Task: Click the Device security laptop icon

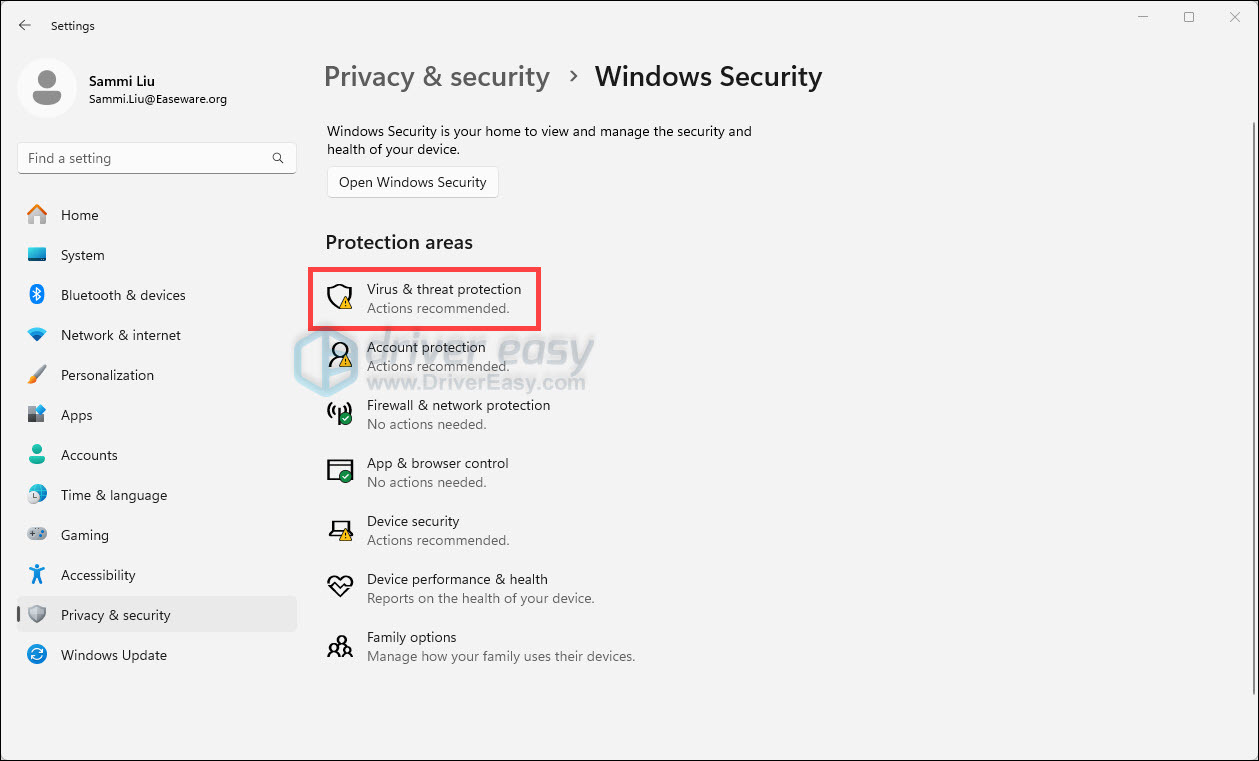Action: pyautogui.click(x=341, y=529)
